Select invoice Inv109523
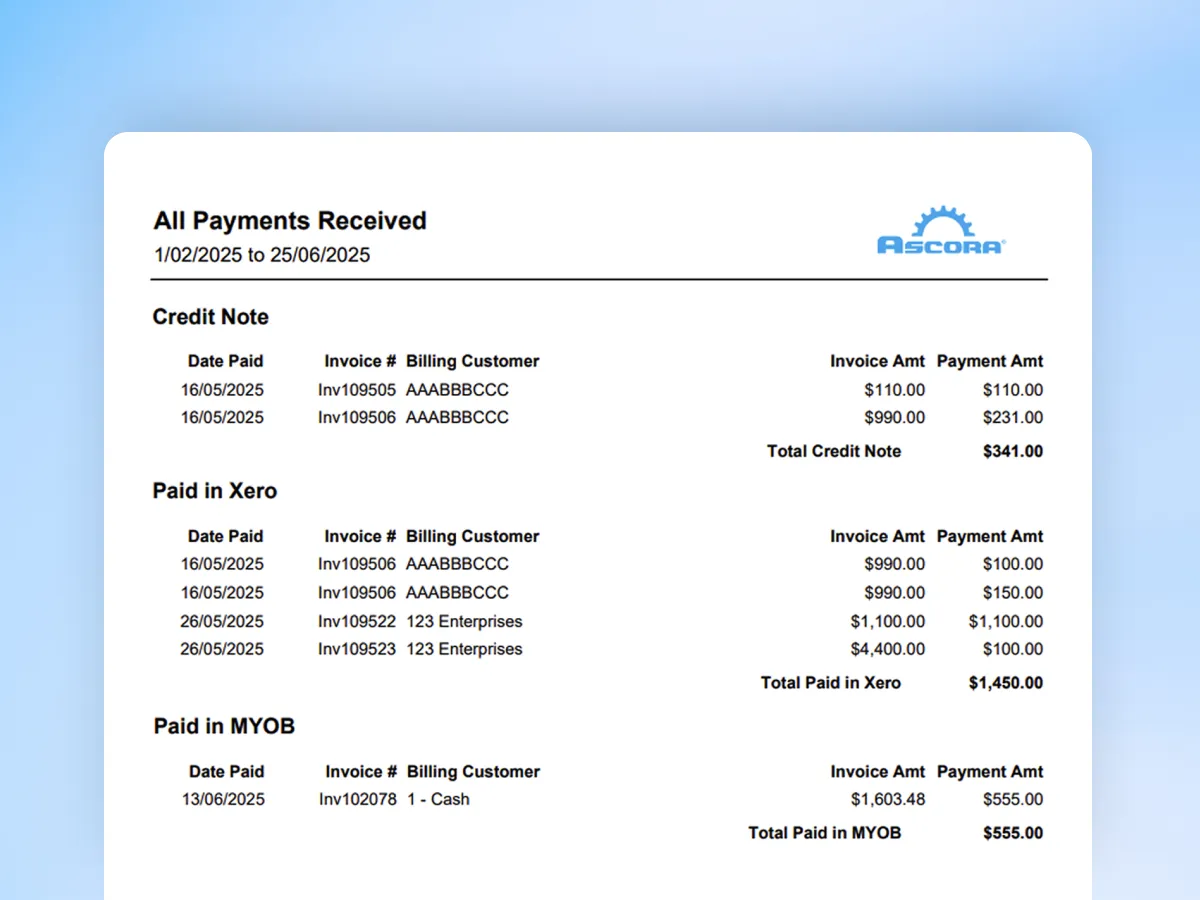Viewport: 1200px width, 900px height. 357,649
